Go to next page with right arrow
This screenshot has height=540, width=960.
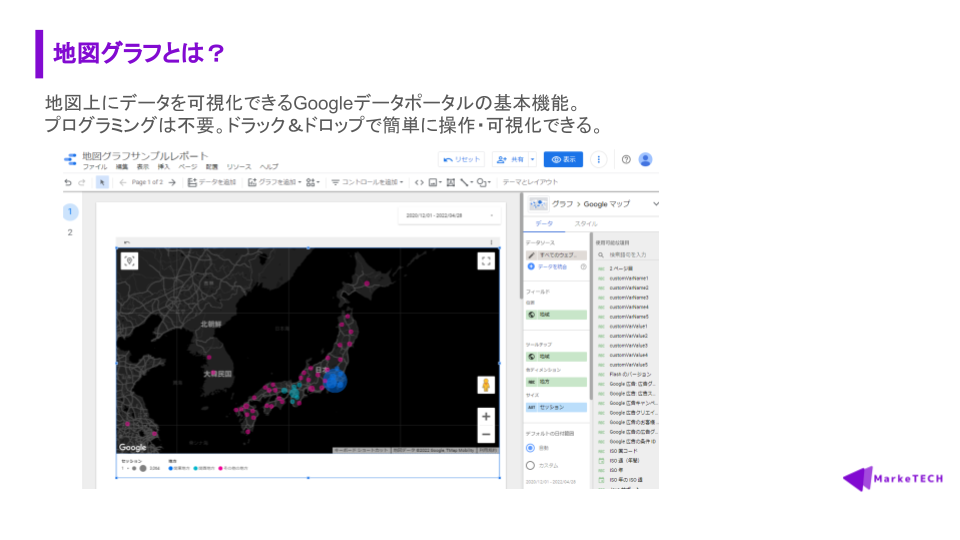(x=173, y=182)
